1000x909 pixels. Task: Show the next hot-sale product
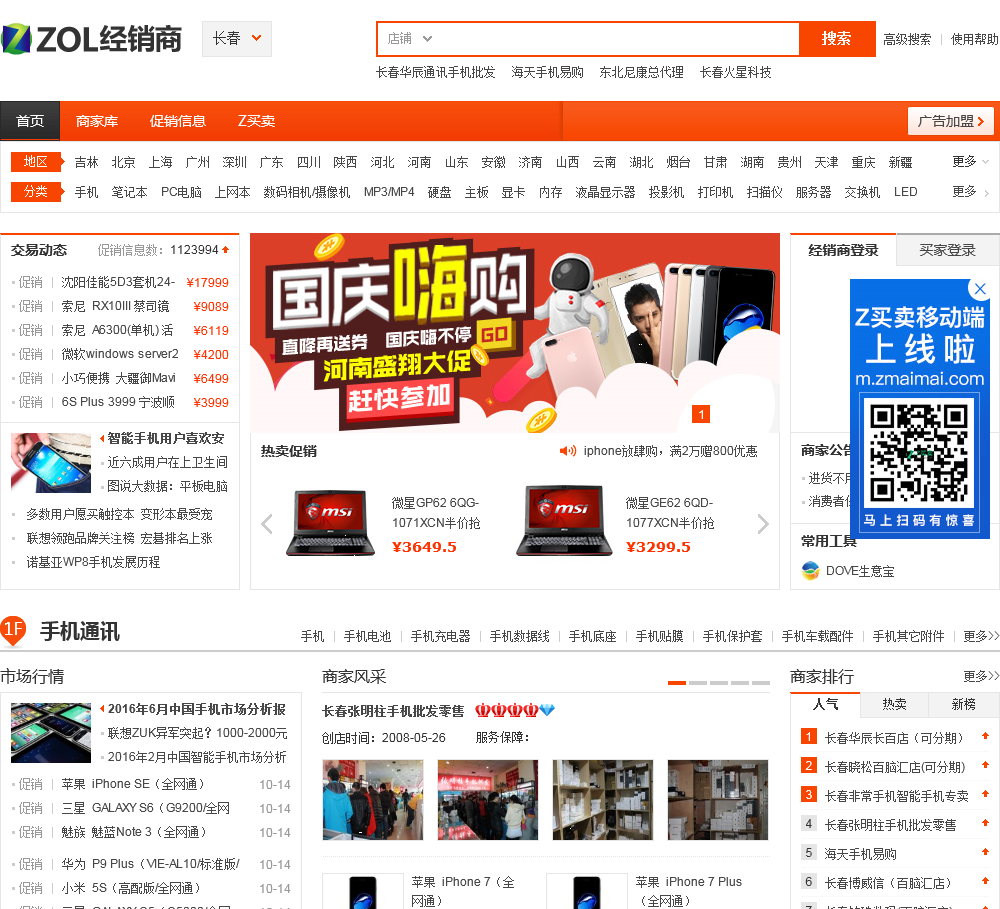pos(763,524)
